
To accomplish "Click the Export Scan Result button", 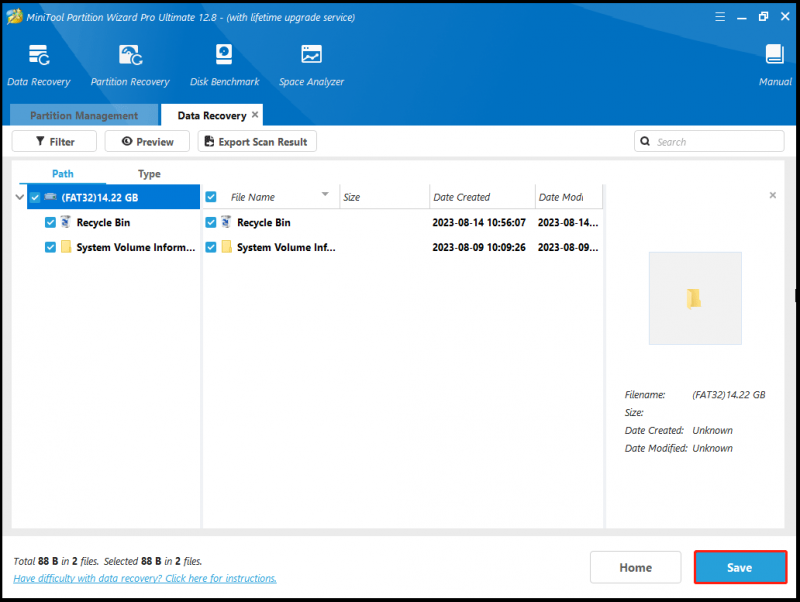I will (x=257, y=141).
